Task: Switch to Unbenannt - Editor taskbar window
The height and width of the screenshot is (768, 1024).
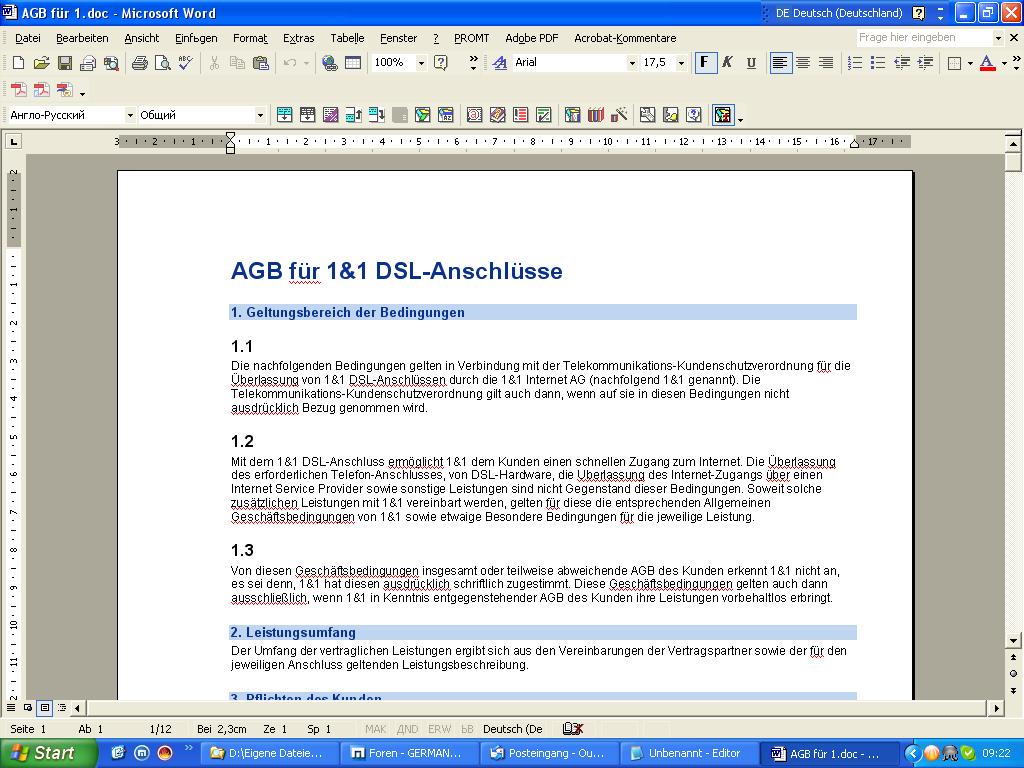Action: click(688, 754)
